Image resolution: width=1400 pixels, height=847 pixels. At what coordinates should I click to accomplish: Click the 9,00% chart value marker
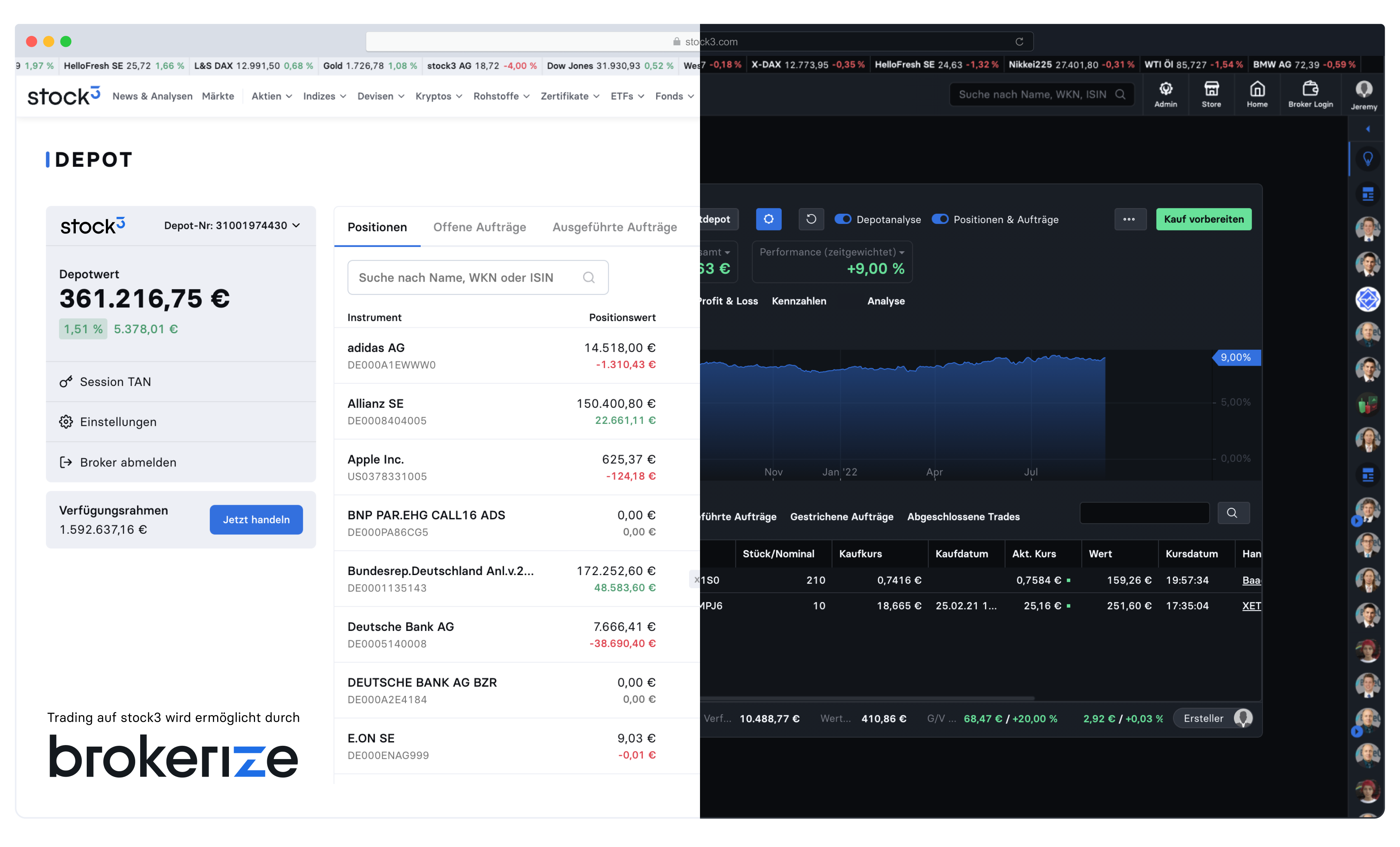[1236, 357]
